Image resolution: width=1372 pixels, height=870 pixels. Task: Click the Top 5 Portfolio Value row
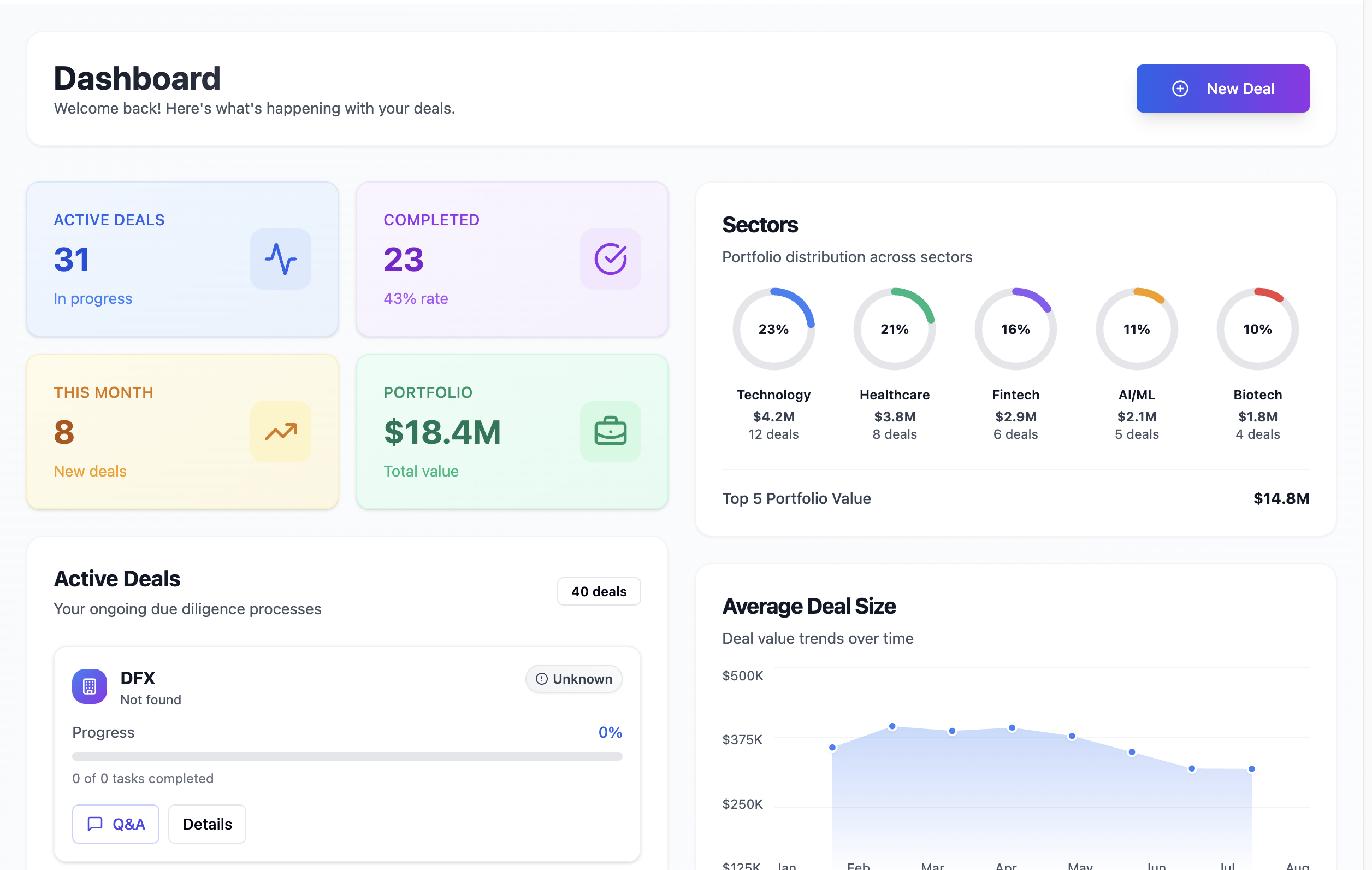1015,498
